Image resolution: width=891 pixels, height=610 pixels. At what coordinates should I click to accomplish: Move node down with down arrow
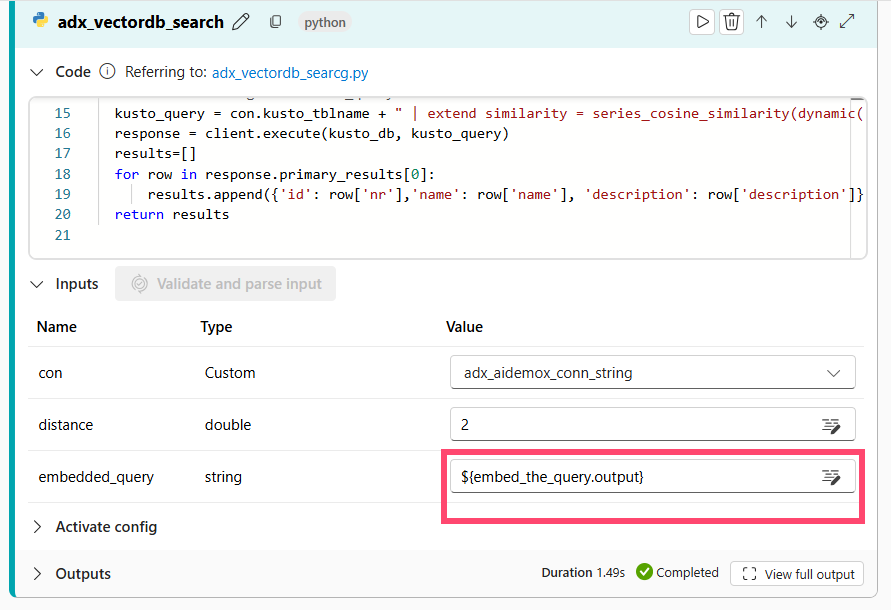[x=791, y=22]
